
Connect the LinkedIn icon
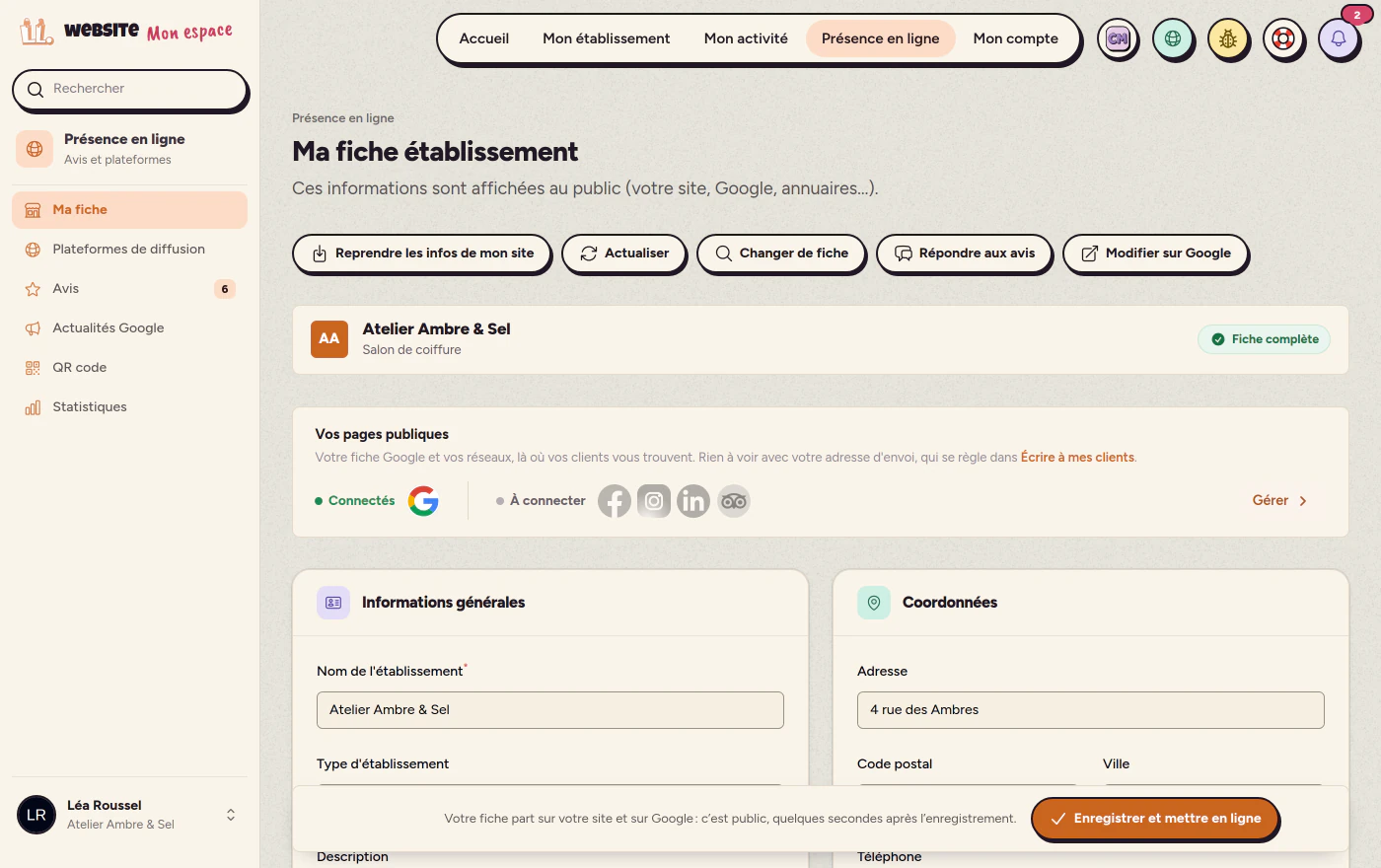(x=693, y=501)
